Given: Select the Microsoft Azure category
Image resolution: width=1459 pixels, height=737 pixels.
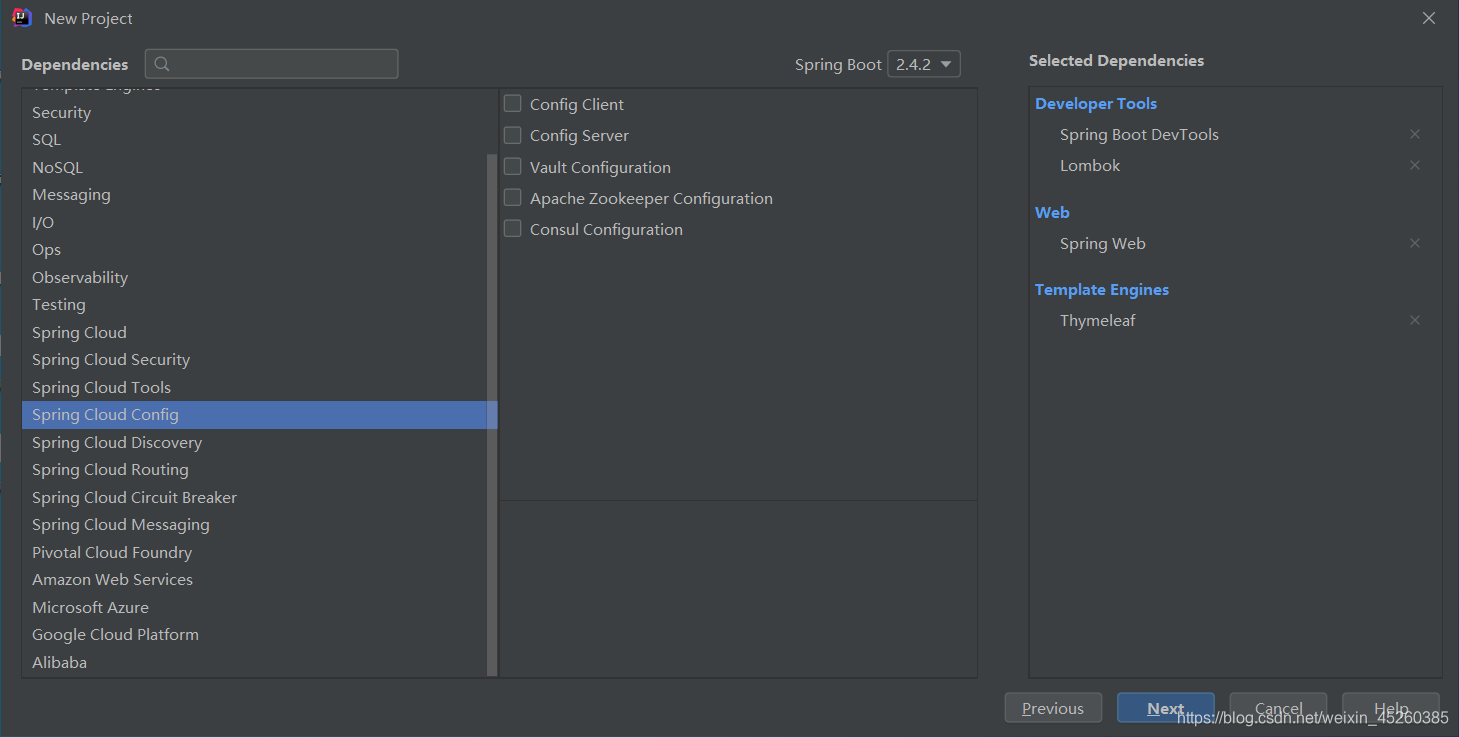Looking at the screenshot, I should coord(254,608).
